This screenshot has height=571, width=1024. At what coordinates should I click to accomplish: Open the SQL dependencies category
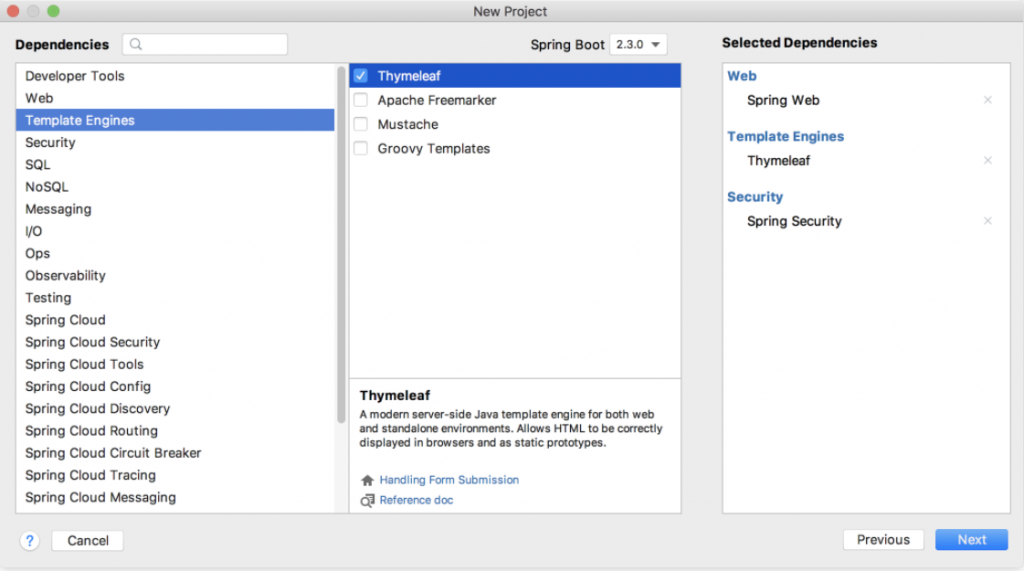pyautogui.click(x=38, y=165)
